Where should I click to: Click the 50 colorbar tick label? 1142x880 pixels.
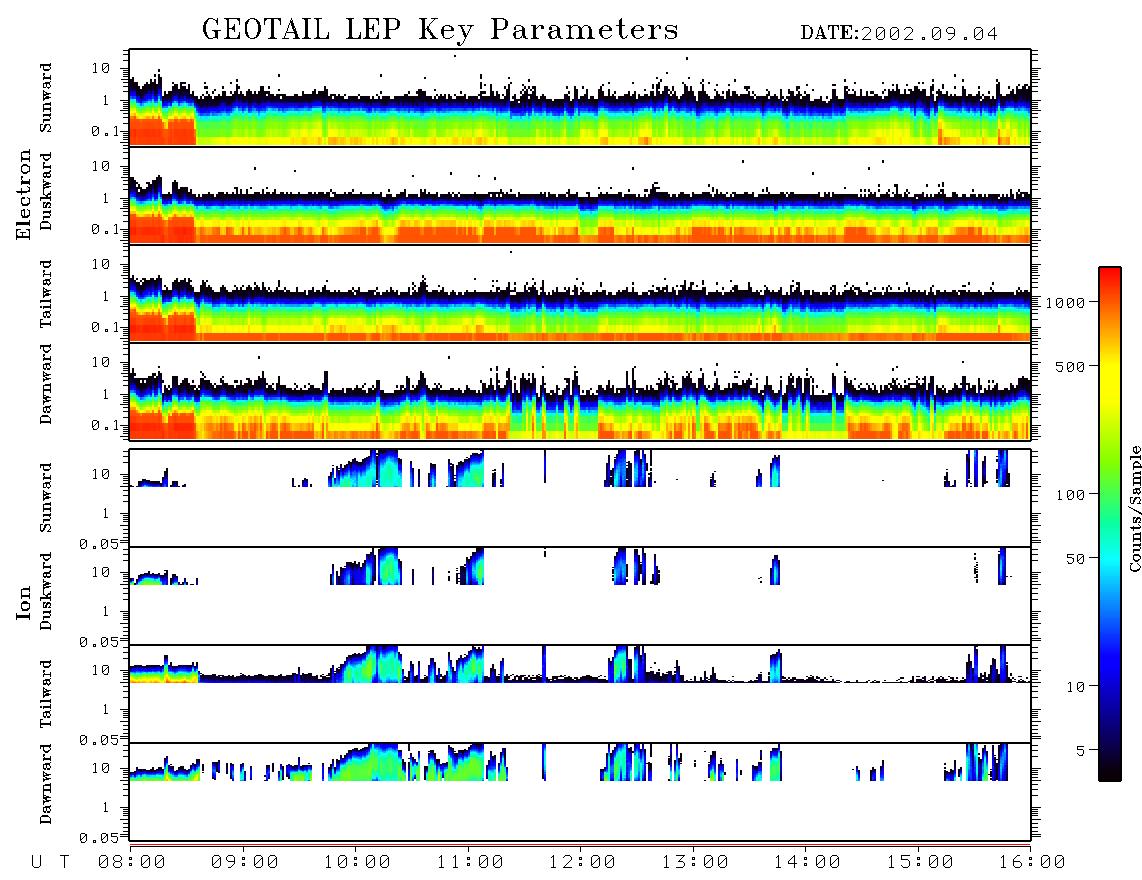(x=1074, y=559)
